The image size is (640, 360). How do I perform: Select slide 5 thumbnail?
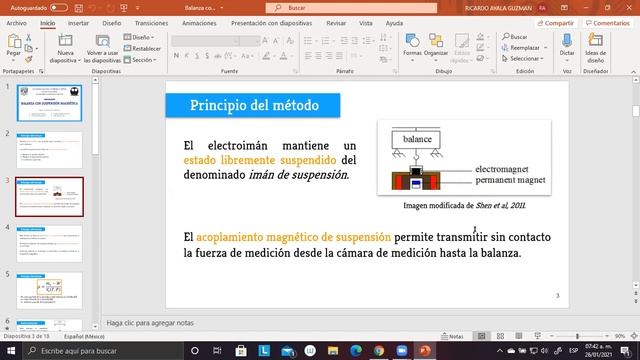[49, 291]
